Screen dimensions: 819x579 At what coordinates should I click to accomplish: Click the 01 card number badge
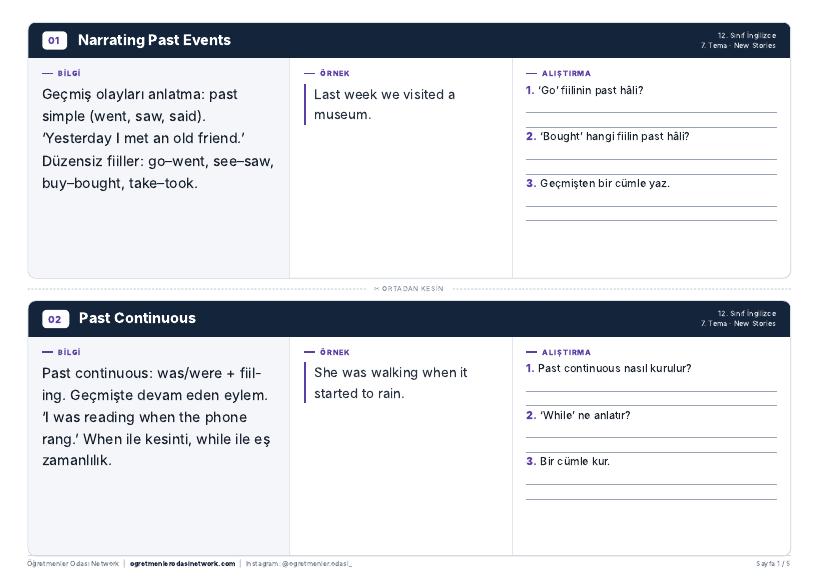54,40
